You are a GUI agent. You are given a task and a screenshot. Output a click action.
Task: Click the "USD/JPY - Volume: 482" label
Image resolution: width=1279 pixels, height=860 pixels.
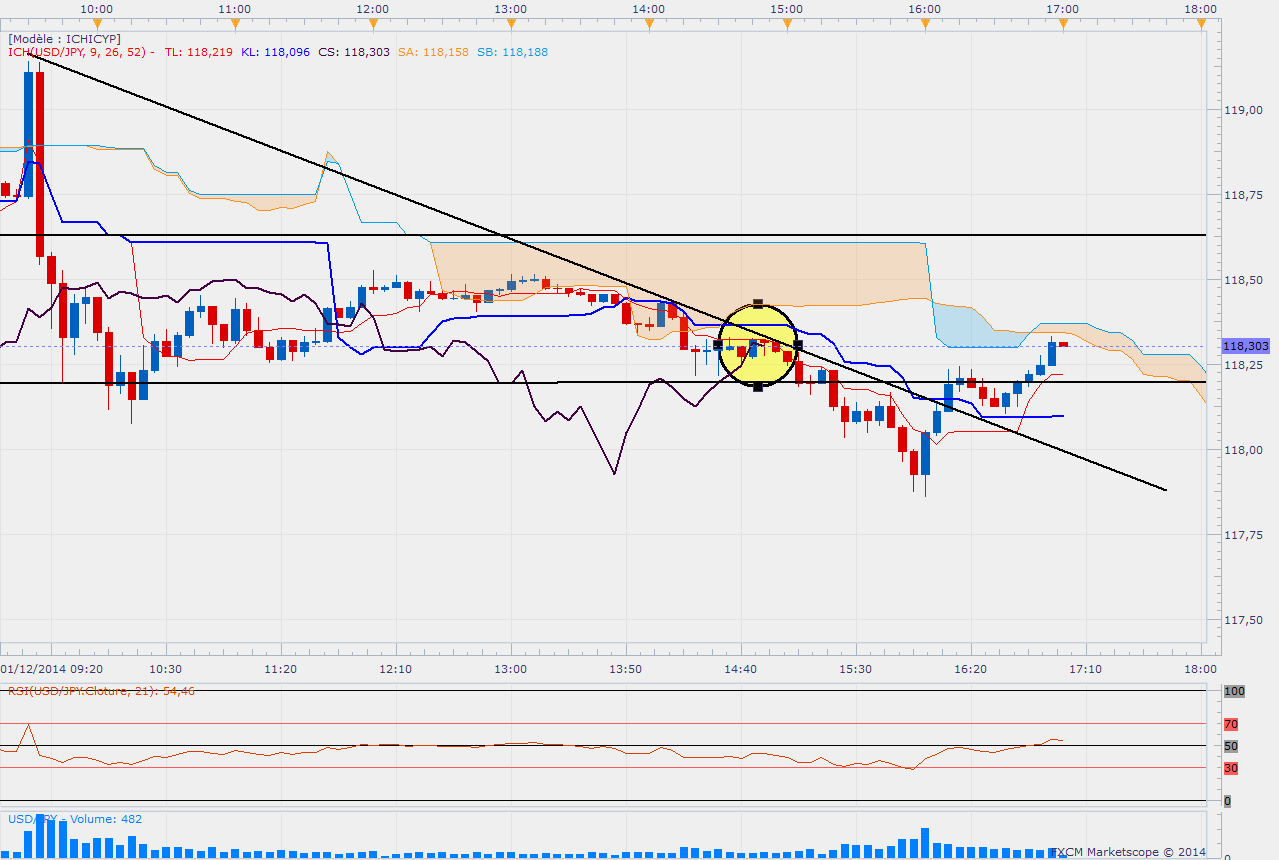75,819
